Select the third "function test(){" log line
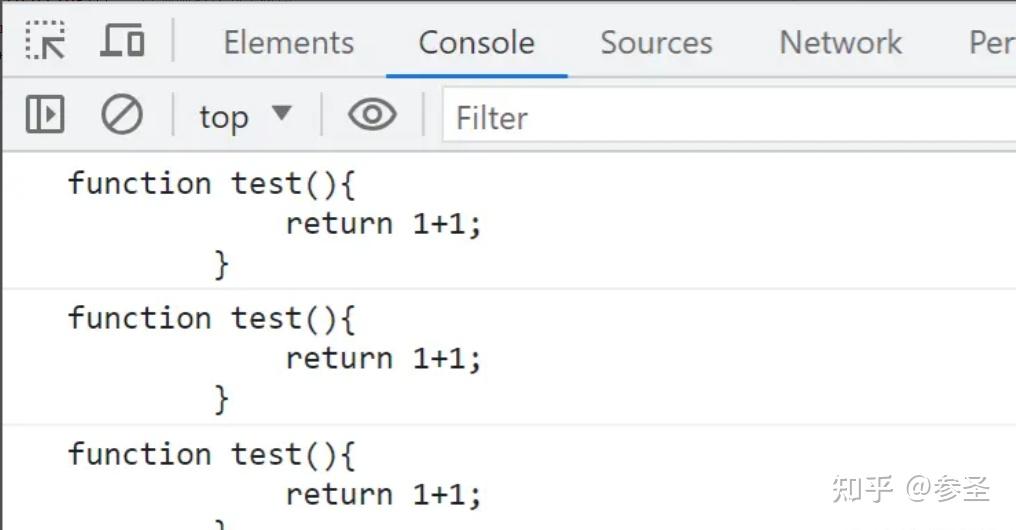Image resolution: width=1016 pixels, height=530 pixels. coord(211,455)
